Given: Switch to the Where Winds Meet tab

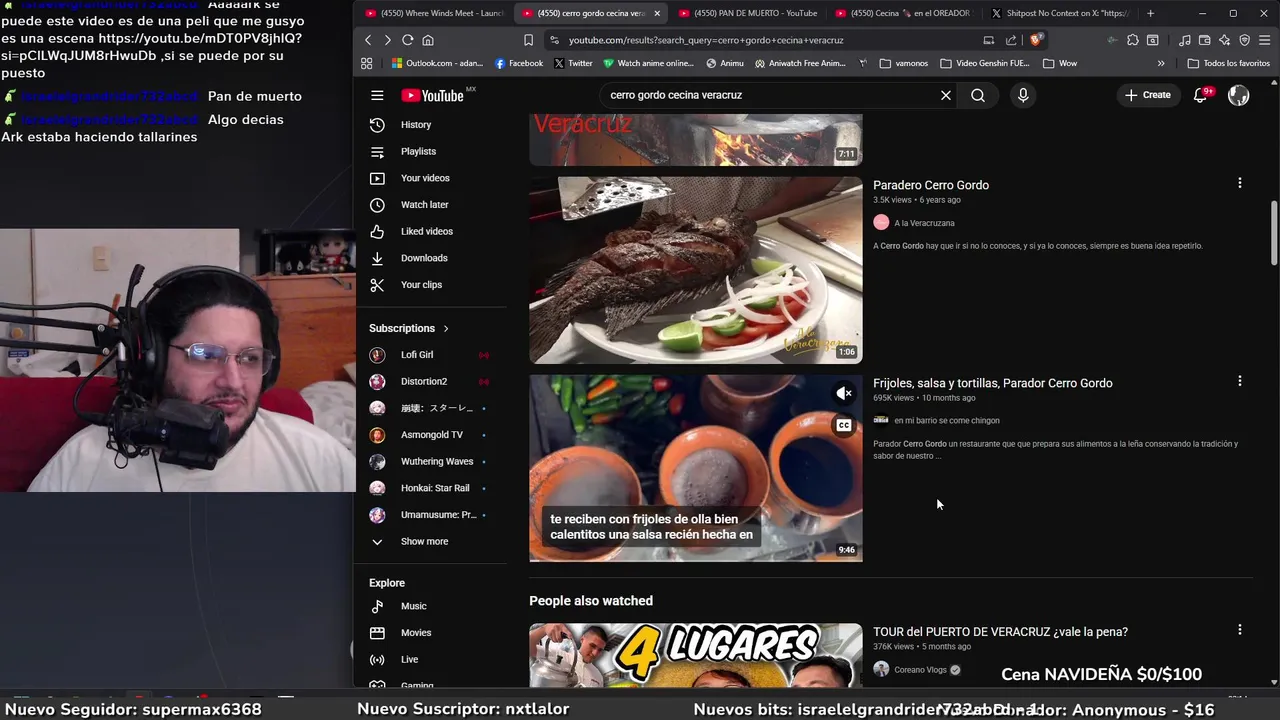Looking at the screenshot, I should [434, 13].
